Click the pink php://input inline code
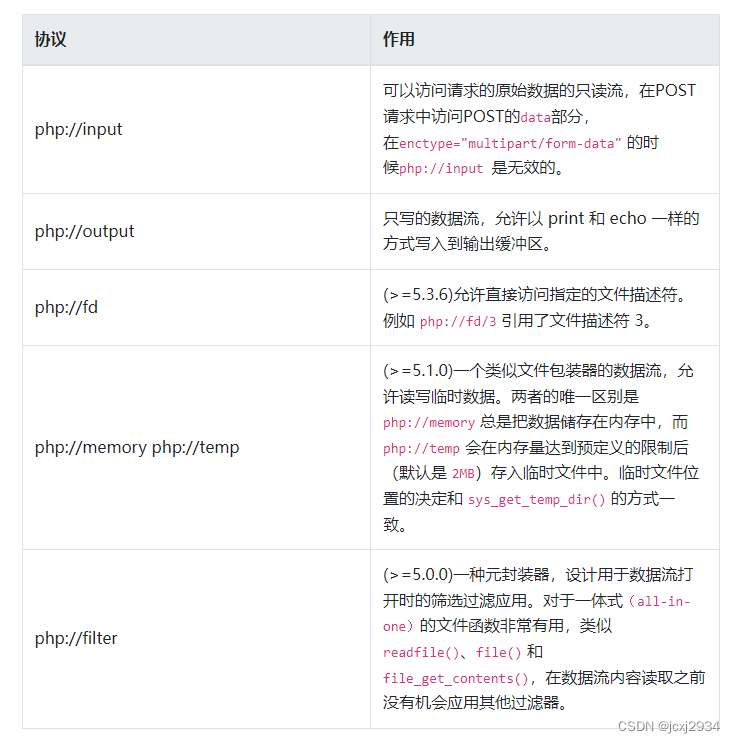The image size is (735, 743). [x=441, y=169]
